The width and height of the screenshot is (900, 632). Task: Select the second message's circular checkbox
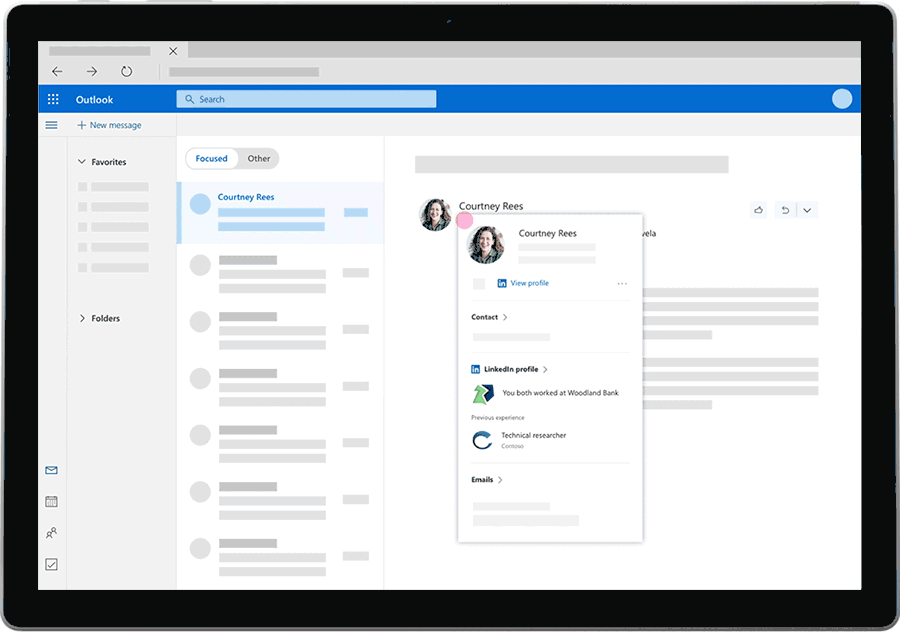(x=199, y=265)
